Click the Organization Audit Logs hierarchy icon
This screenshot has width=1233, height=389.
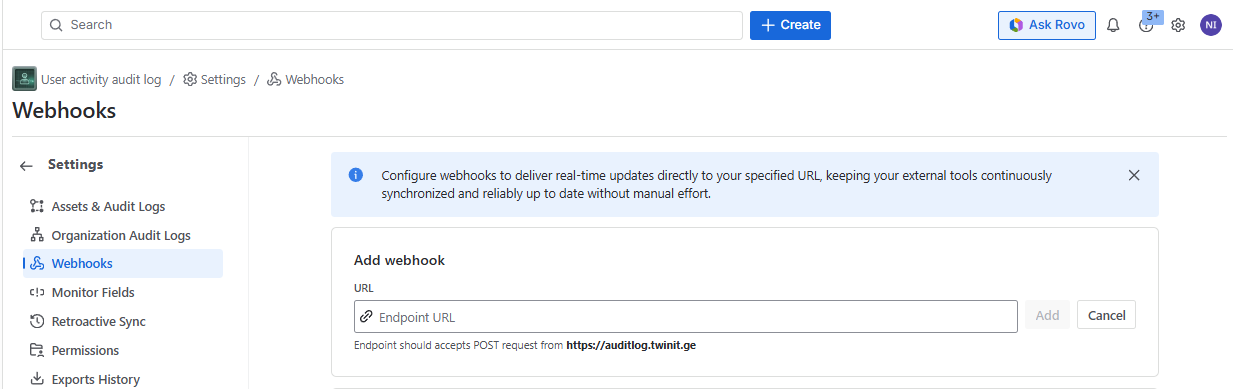37,236
